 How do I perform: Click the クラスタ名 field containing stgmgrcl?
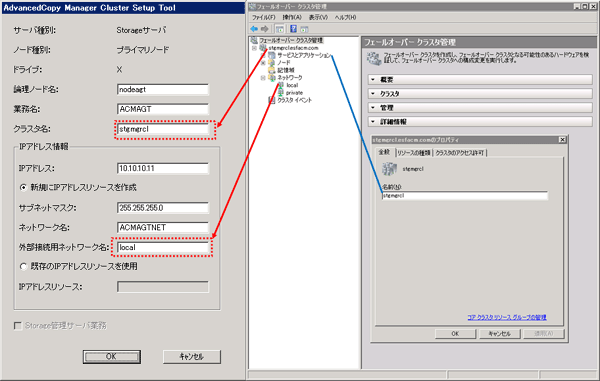pos(163,129)
